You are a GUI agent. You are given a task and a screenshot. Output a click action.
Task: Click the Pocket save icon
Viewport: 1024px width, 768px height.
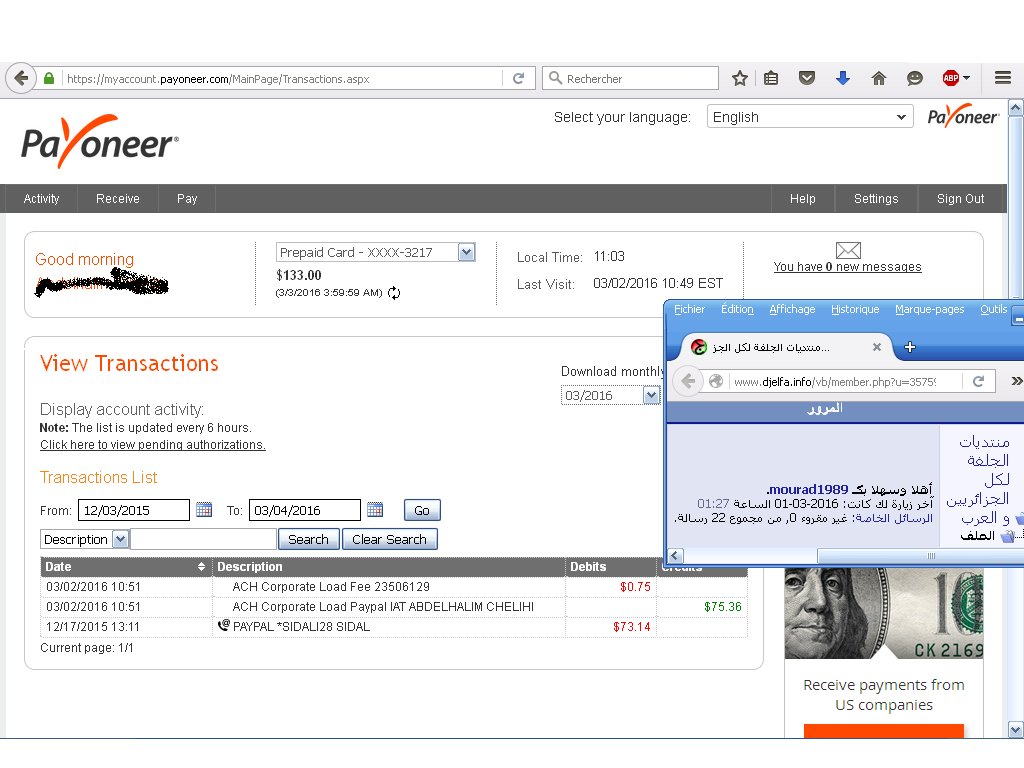click(807, 78)
